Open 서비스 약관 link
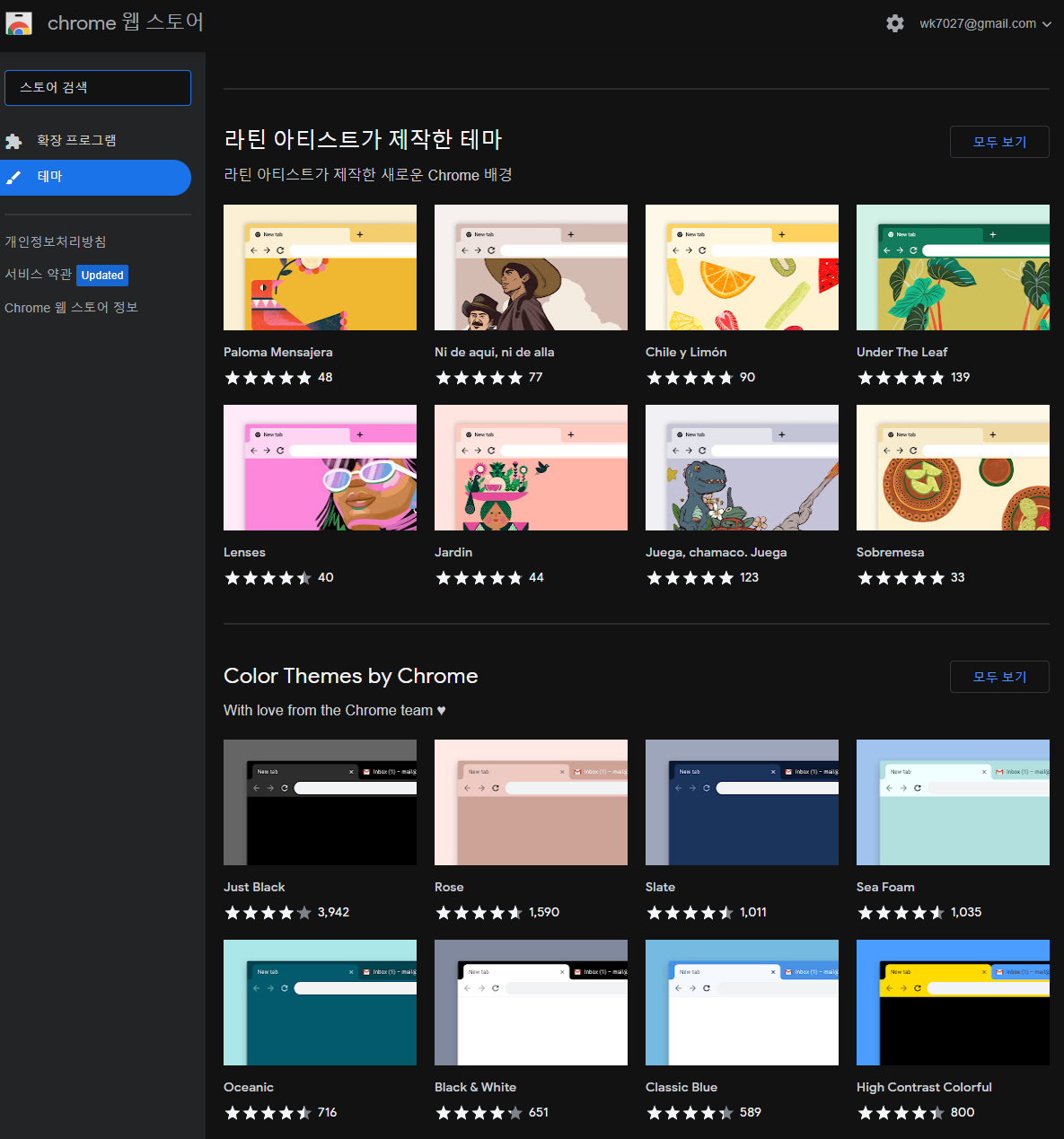1064x1139 pixels. [x=38, y=274]
